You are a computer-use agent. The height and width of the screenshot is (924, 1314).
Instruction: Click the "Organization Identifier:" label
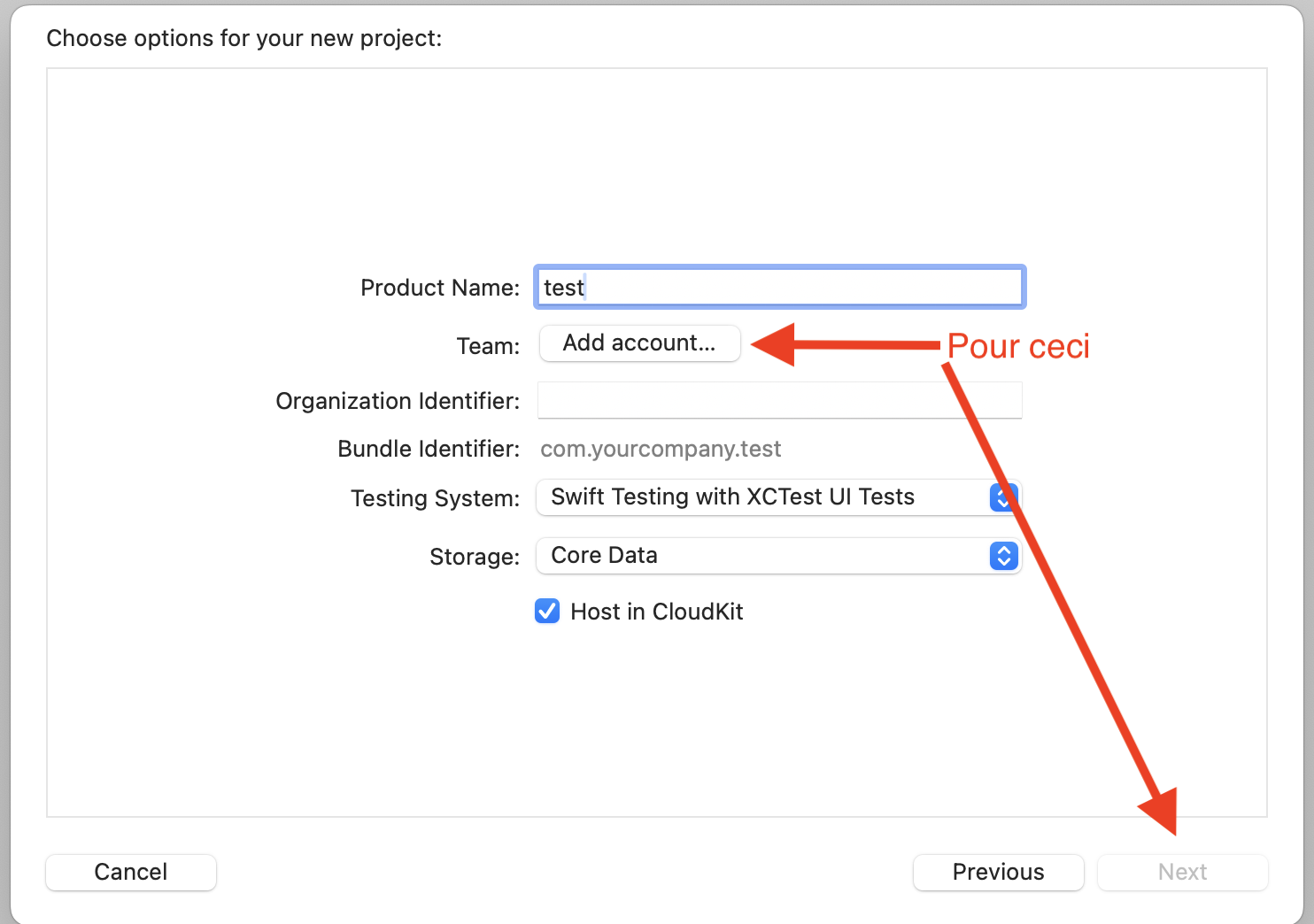[x=398, y=401]
